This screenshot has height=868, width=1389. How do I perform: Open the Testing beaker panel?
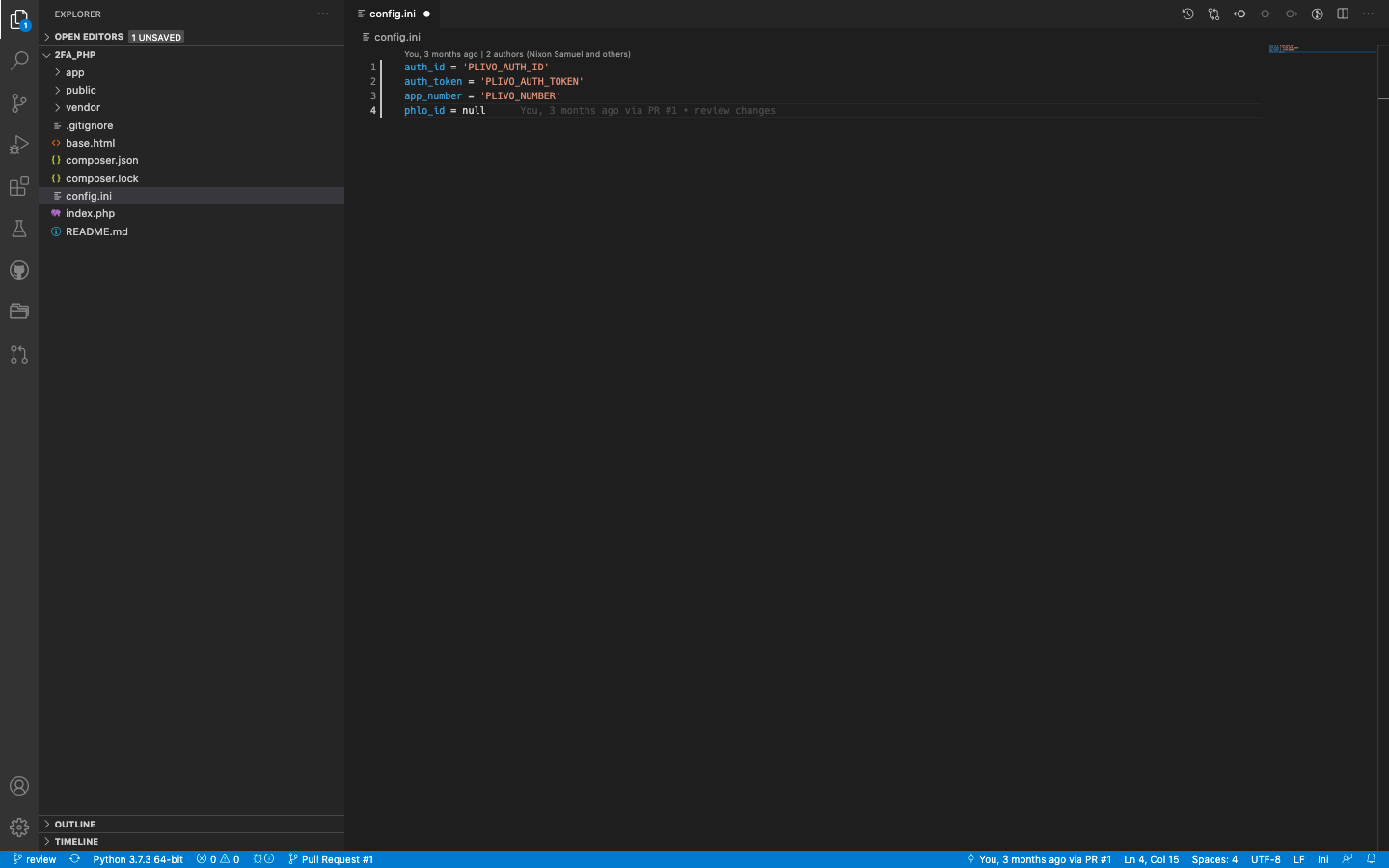point(19,229)
